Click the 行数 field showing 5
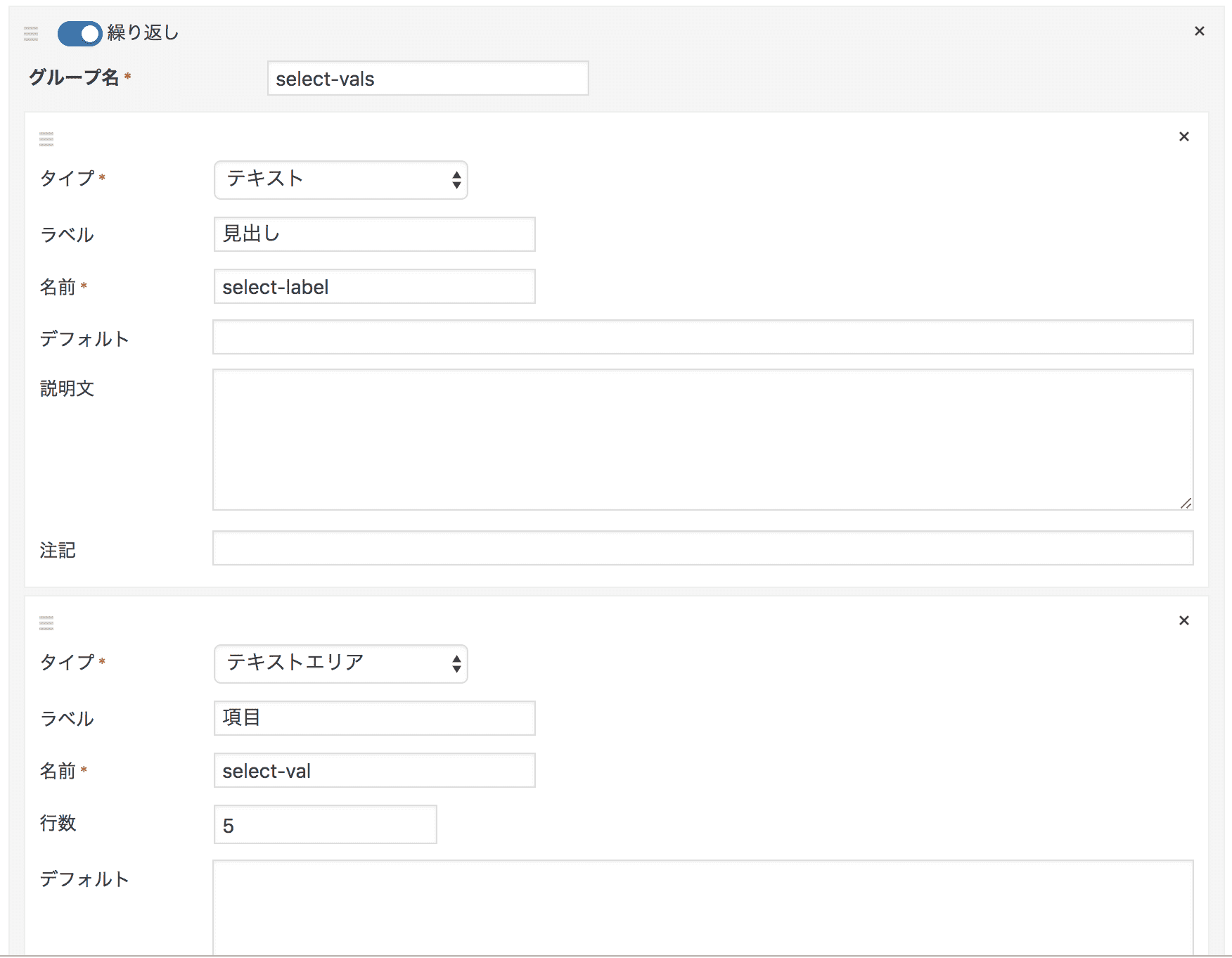 point(326,824)
